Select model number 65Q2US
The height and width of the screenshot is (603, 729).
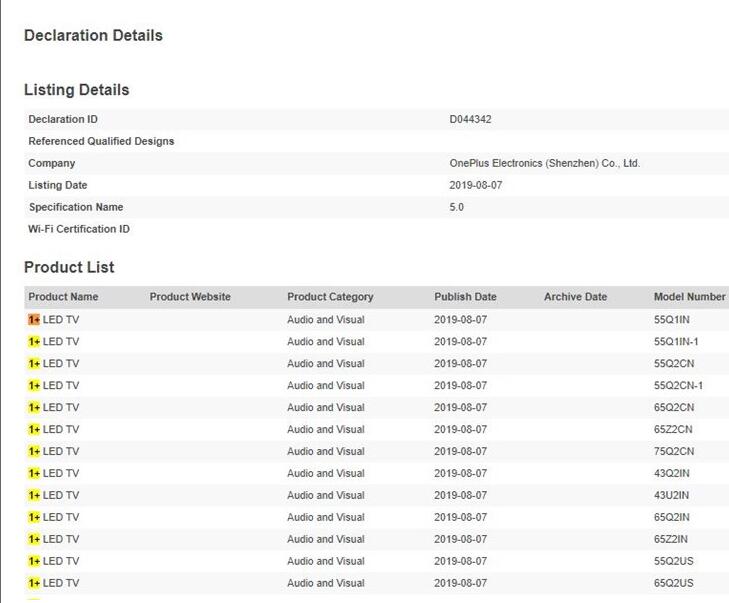pyautogui.click(x=673, y=584)
